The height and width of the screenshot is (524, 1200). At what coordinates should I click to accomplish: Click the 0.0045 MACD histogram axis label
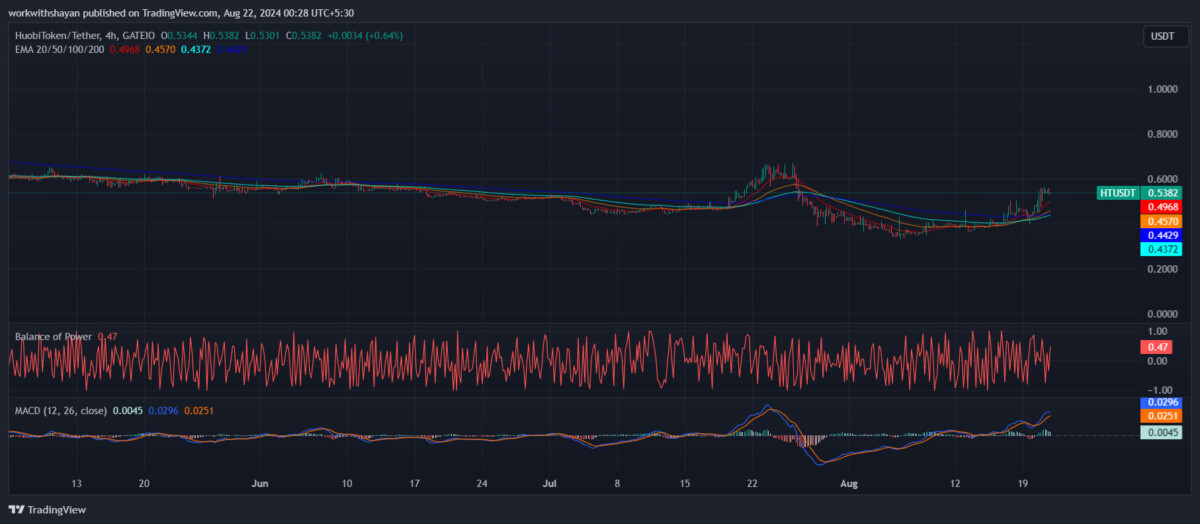1162,432
